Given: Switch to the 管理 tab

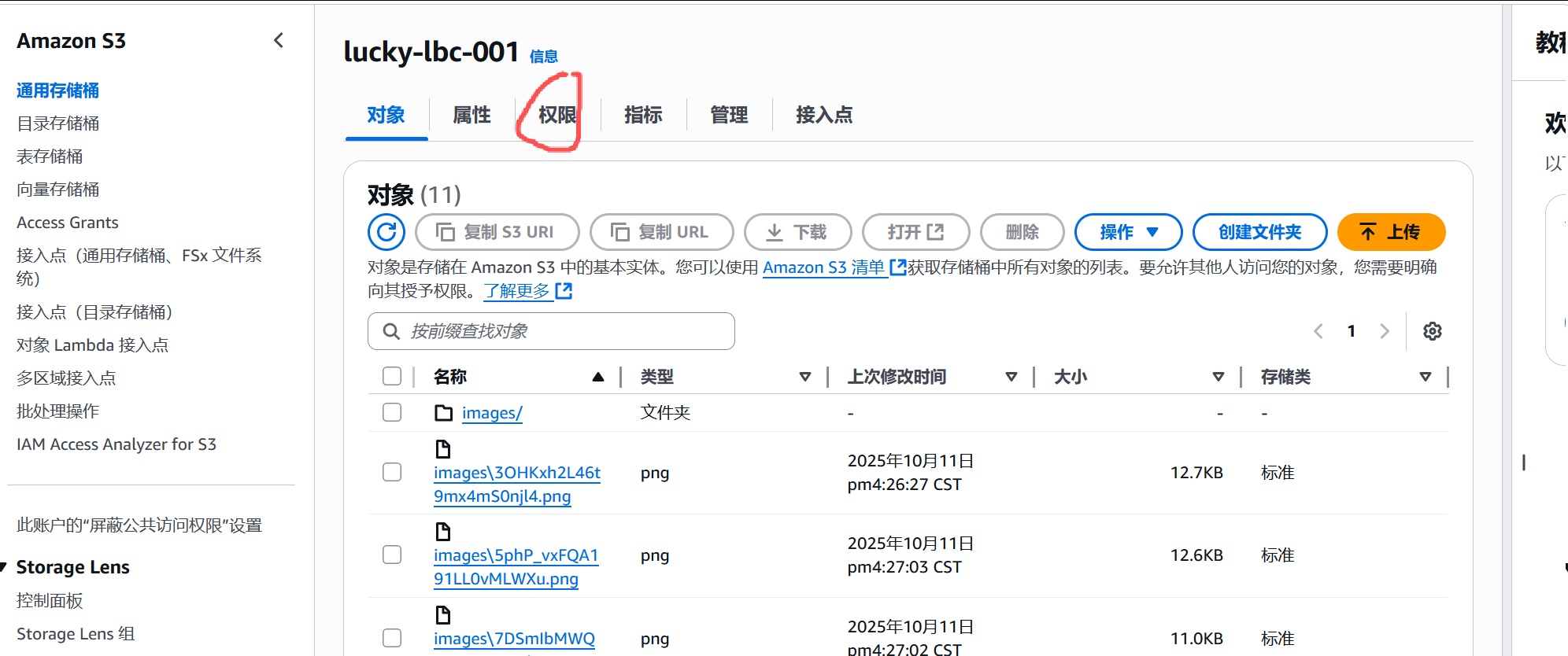Looking at the screenshot, I should click(x=729, y=115).
